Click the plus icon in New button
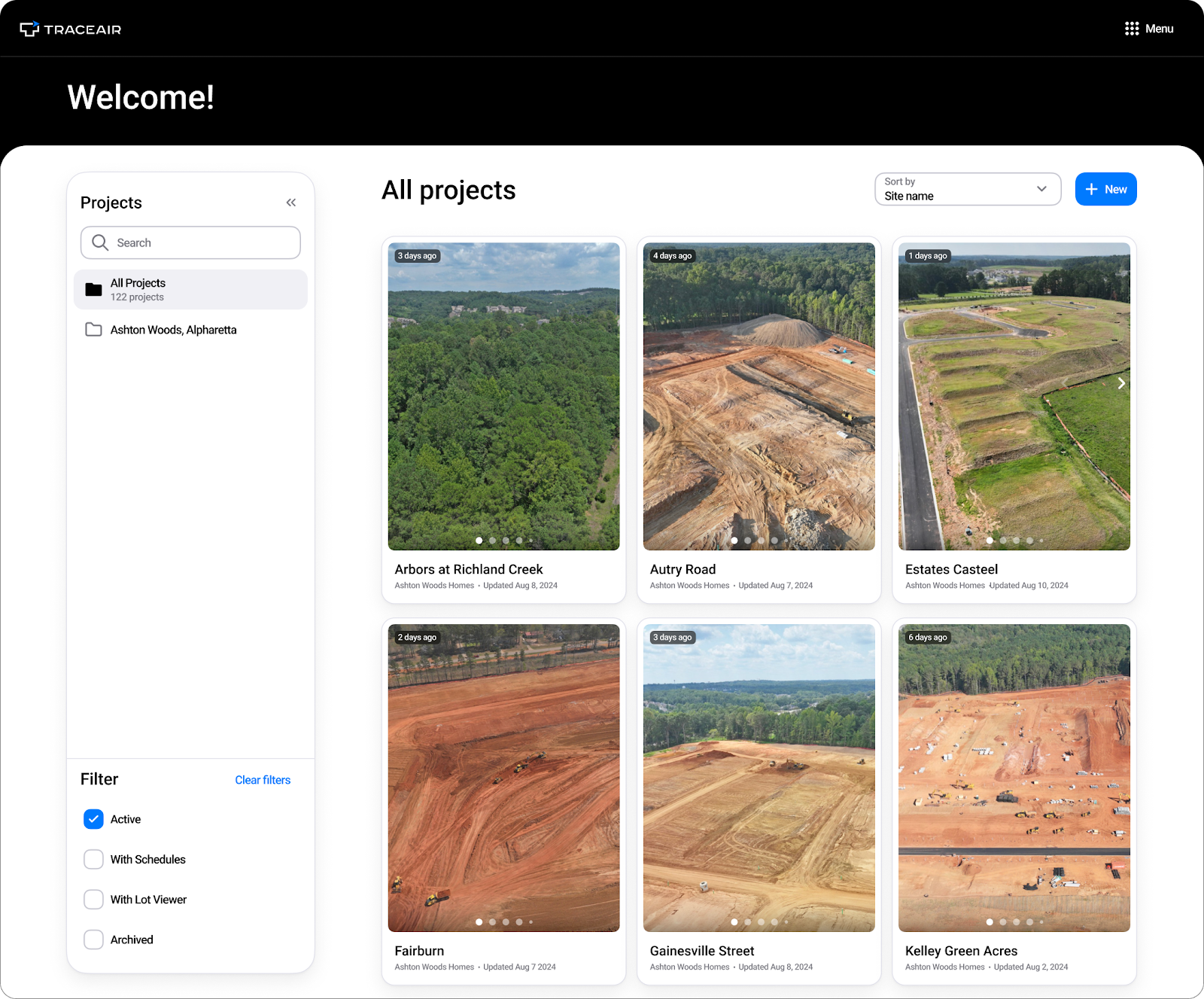The image size is (1204, 999). pos(1091,189)
